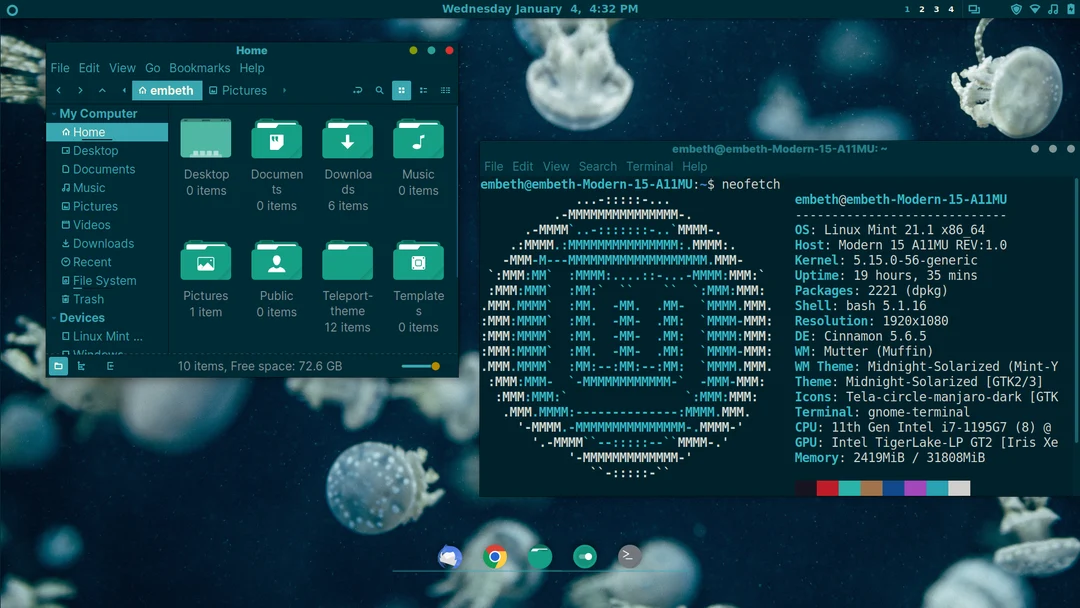Screen dimensions: 1080x608
Task: Open the Bookmarks menu in Nemo
Action: [199, 67]
